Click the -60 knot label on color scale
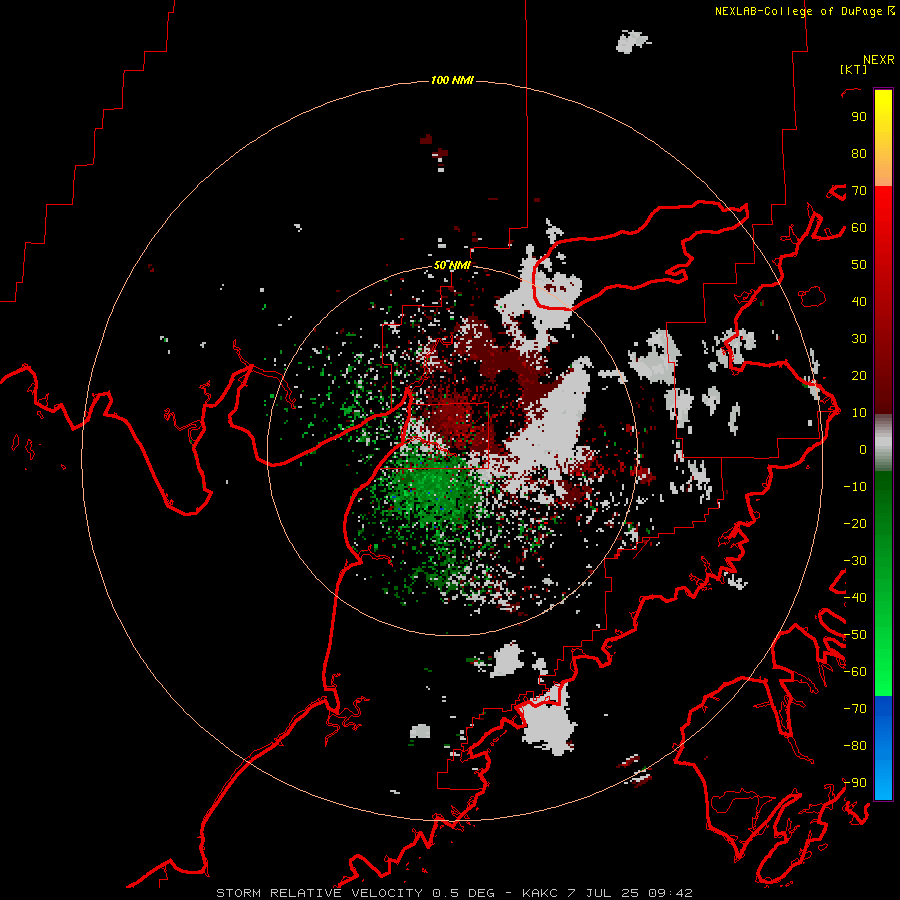Screen dimensions: 900x900 click(855, 672)
